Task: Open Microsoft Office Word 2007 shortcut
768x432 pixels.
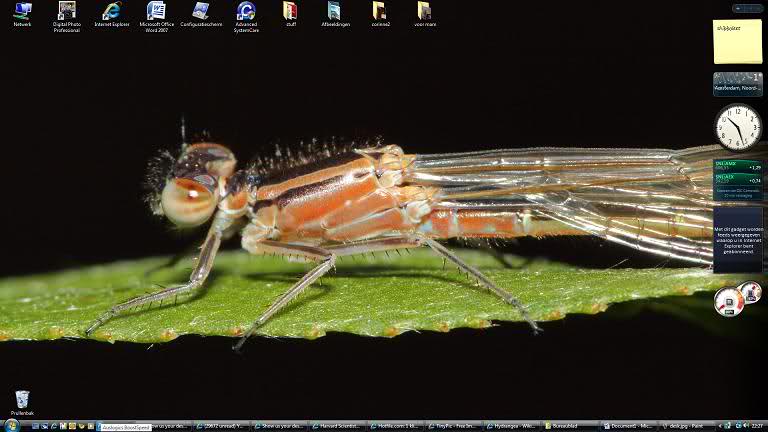Action: click(156, 17)
